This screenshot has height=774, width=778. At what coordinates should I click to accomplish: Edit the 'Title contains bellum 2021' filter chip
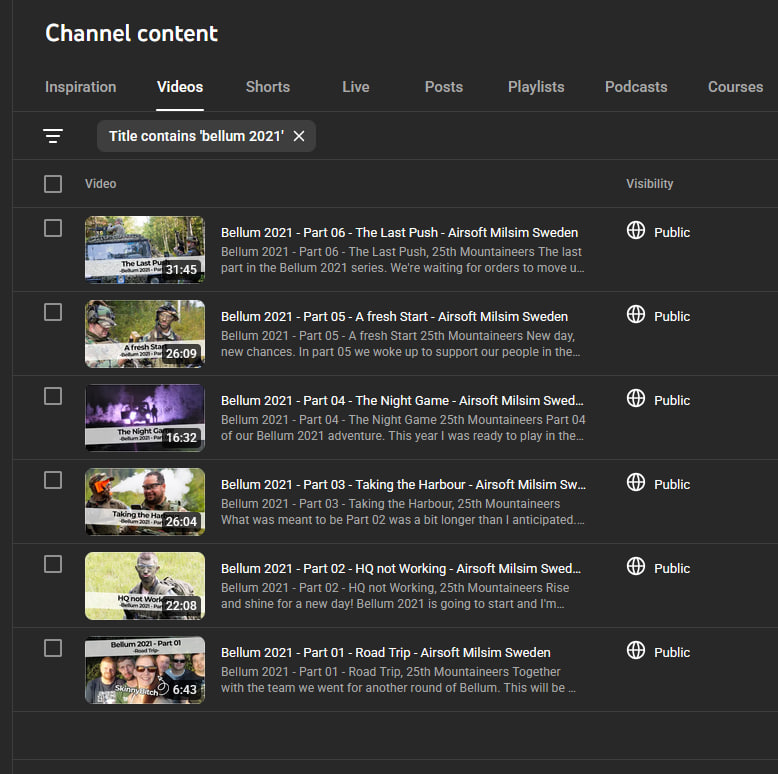tap(196, 136)
